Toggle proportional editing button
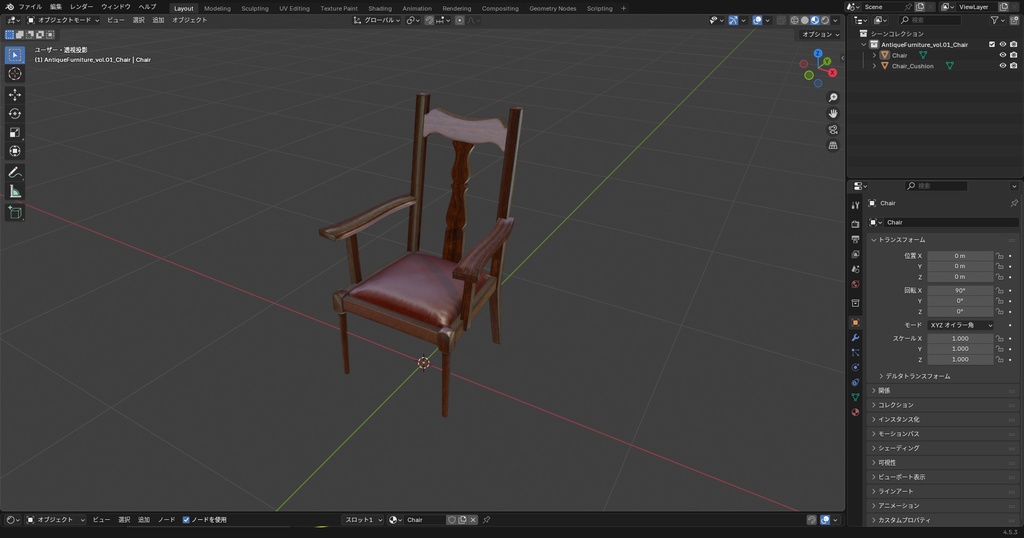Image resolution: width=1024 pixels, height=538 pixels. 460,20
